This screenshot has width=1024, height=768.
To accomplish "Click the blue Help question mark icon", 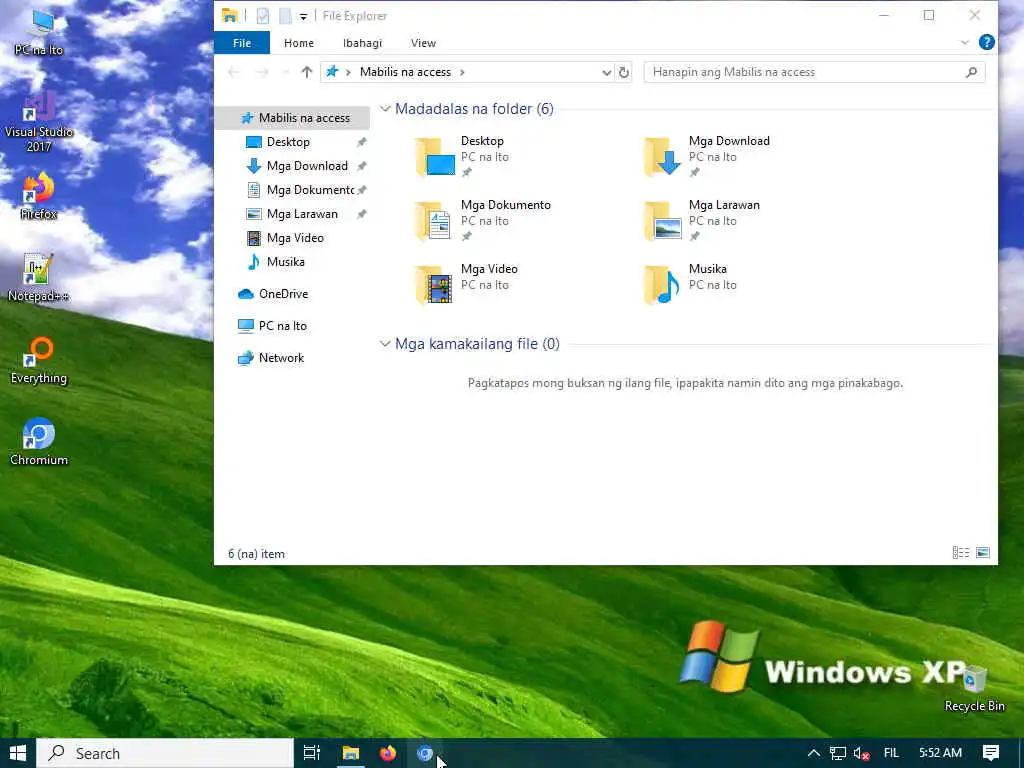I will coord(986,42).
